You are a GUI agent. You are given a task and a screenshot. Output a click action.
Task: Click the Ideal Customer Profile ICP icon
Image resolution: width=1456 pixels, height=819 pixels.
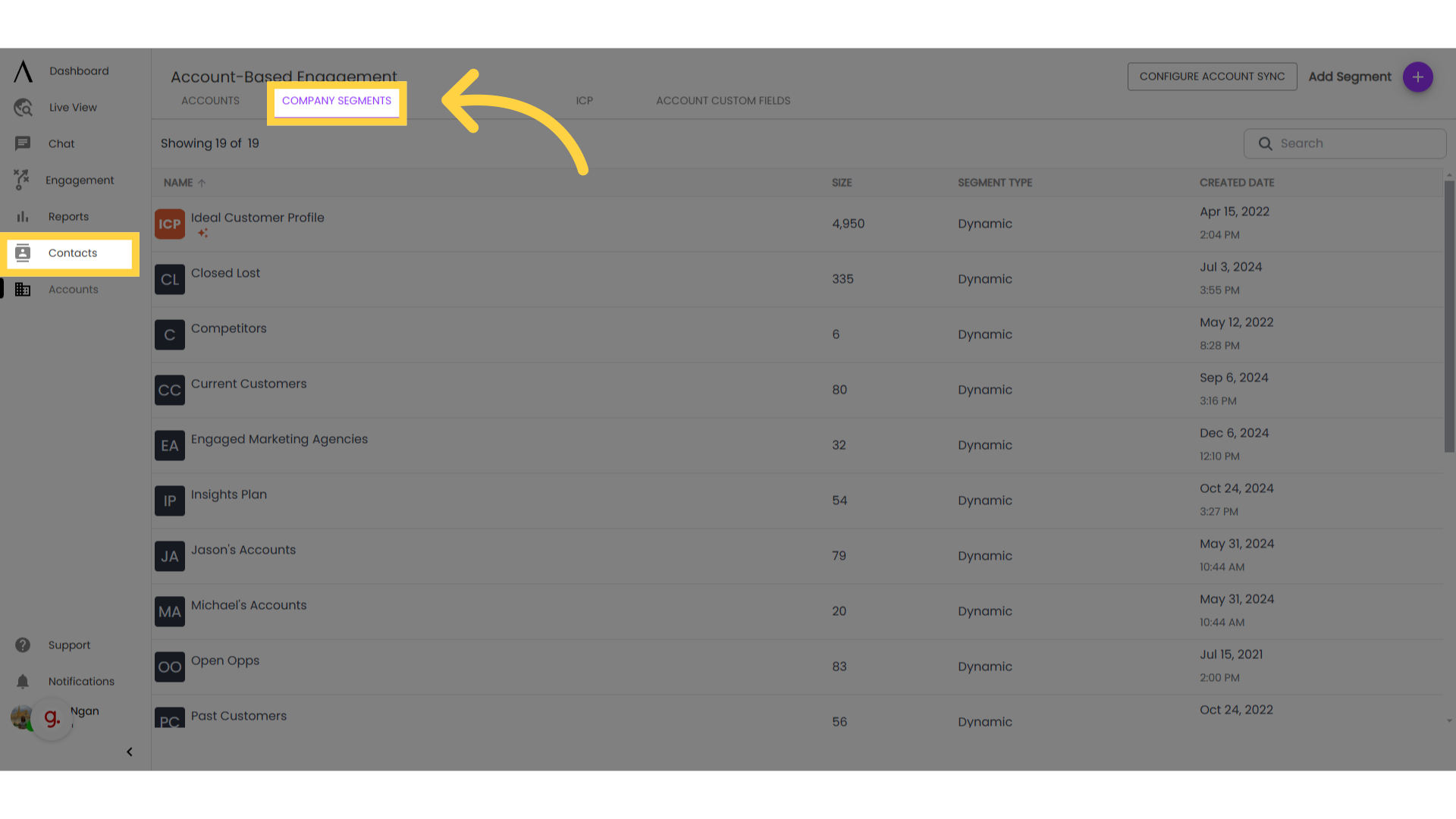(x=169, y=223)
